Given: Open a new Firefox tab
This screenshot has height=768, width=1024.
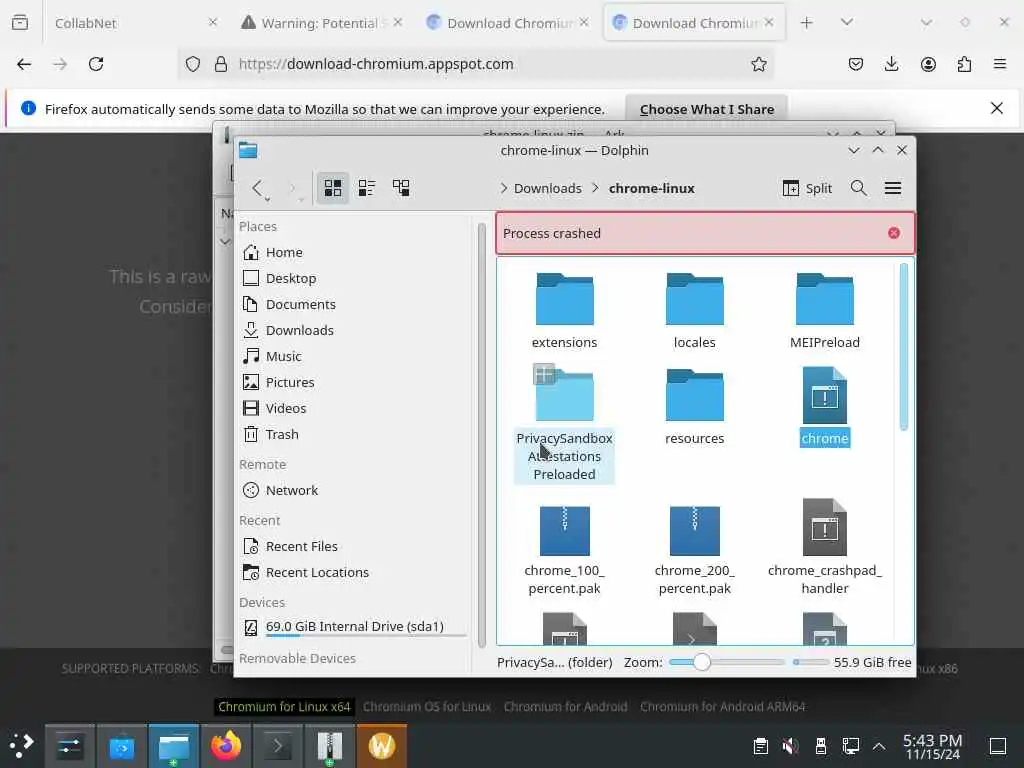Looking at the screenshot, I should (807, 23).
